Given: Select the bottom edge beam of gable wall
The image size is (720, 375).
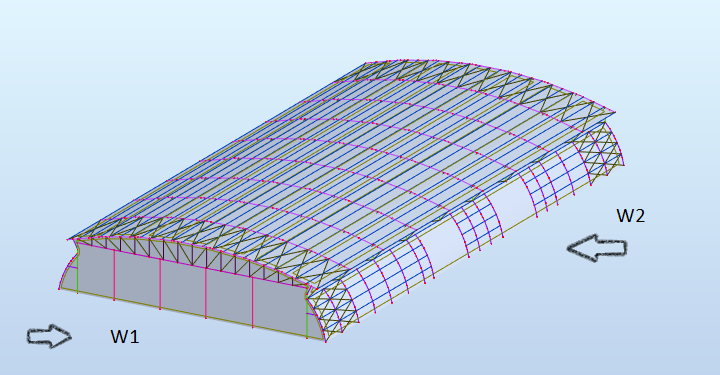Looking at the screenshot, I should coord(192,315).
